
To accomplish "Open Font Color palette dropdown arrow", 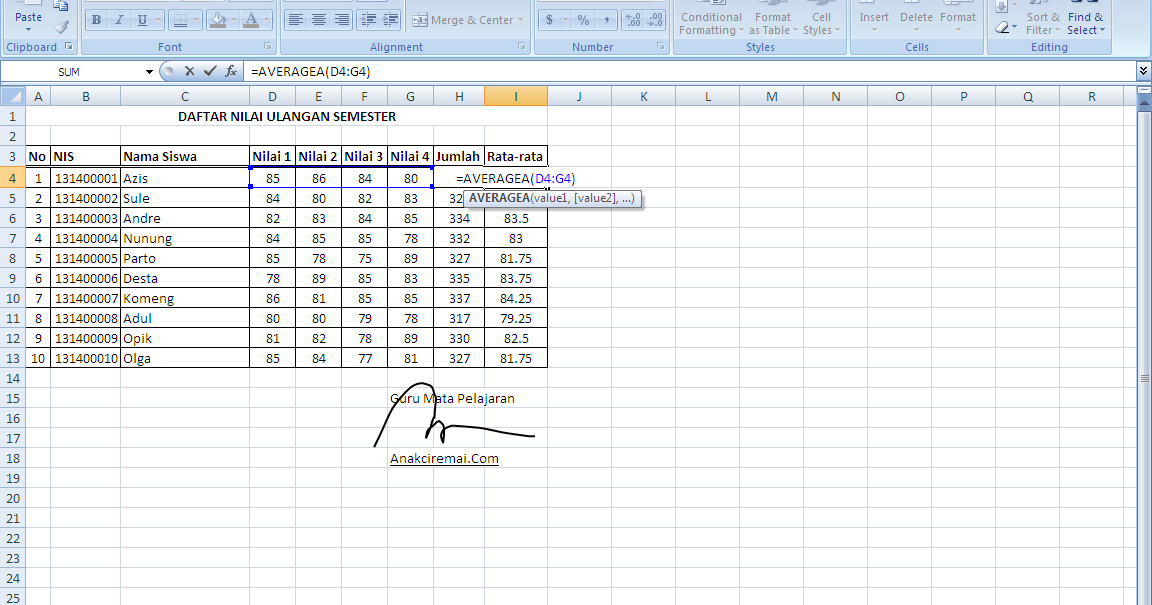I will pos(267,20).
